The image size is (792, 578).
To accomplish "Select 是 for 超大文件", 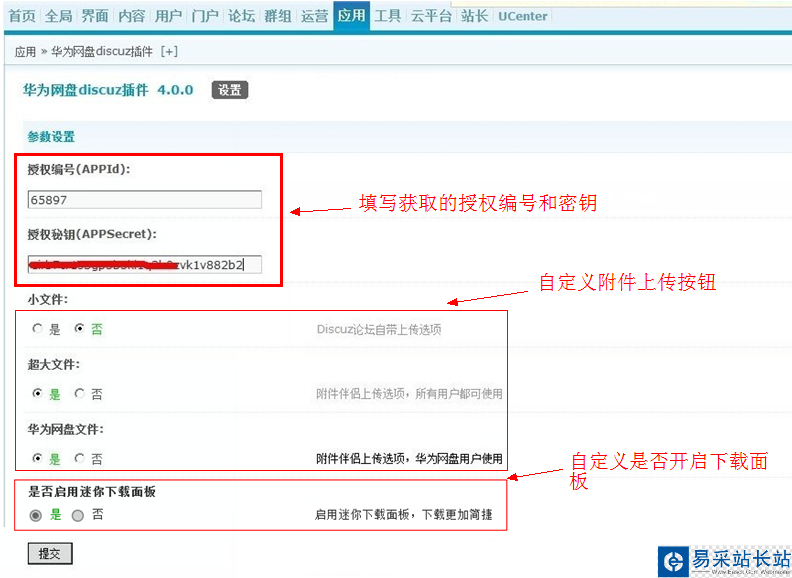I will click(37, 393).
